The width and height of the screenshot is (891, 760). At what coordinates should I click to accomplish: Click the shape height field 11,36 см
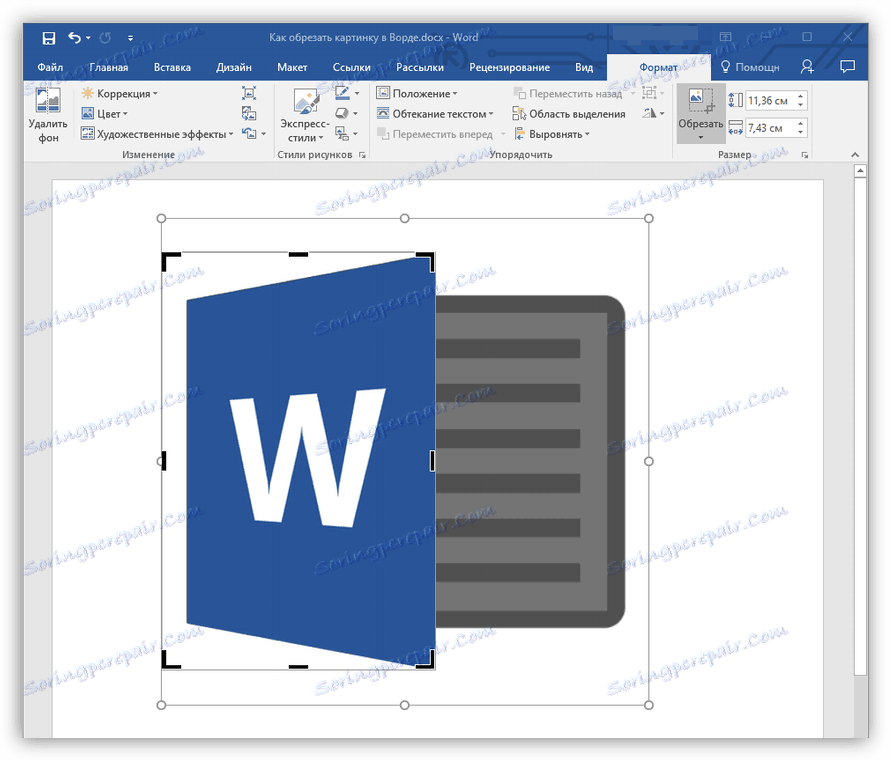click(769, 101)
